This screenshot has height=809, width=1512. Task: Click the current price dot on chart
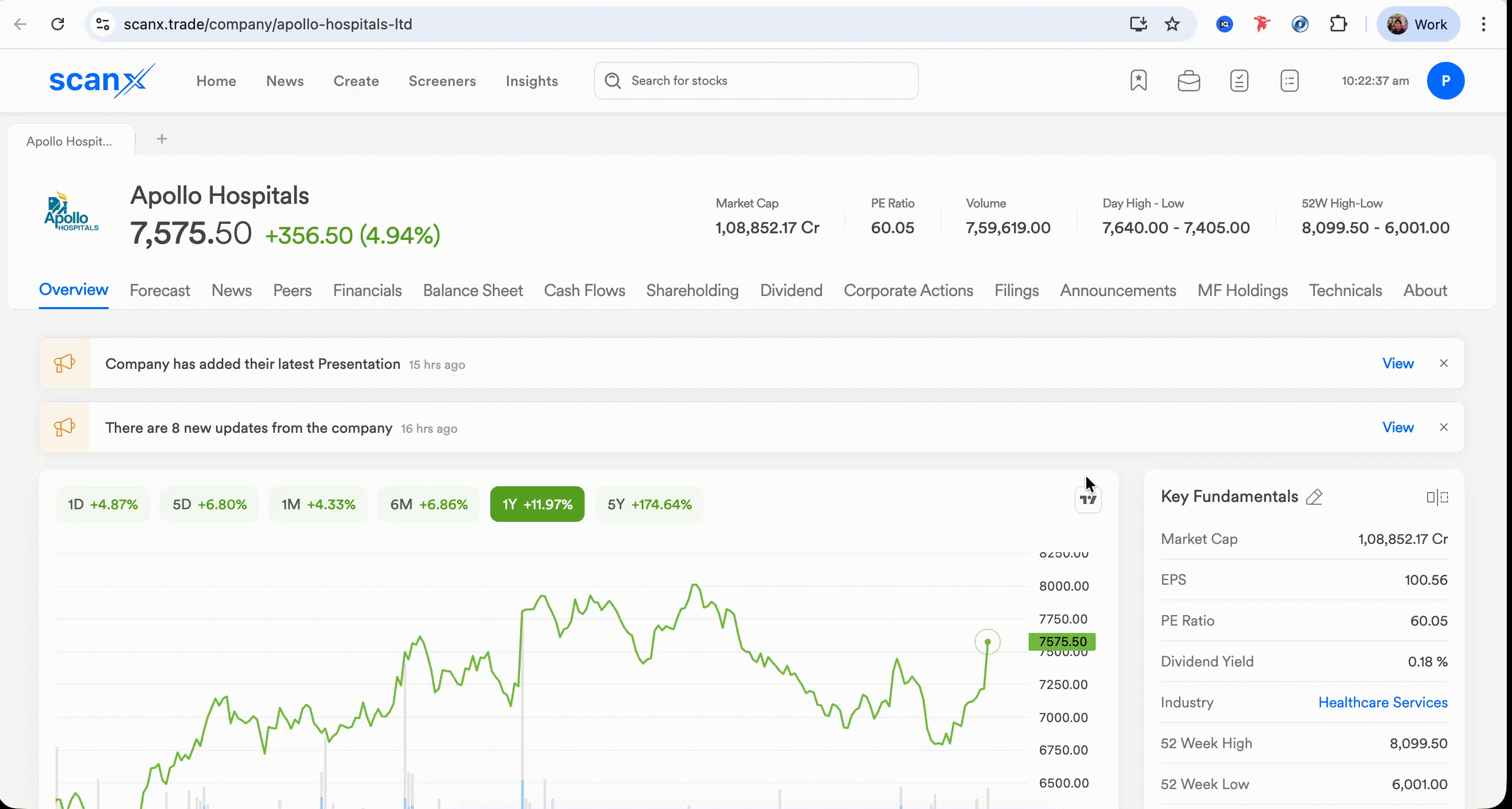tap(988, 642)
